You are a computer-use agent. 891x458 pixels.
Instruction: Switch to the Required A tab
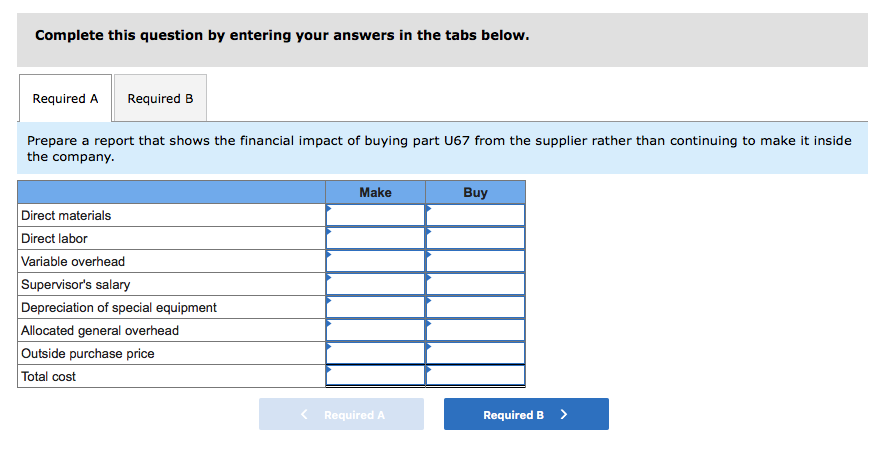click(65, 99)
